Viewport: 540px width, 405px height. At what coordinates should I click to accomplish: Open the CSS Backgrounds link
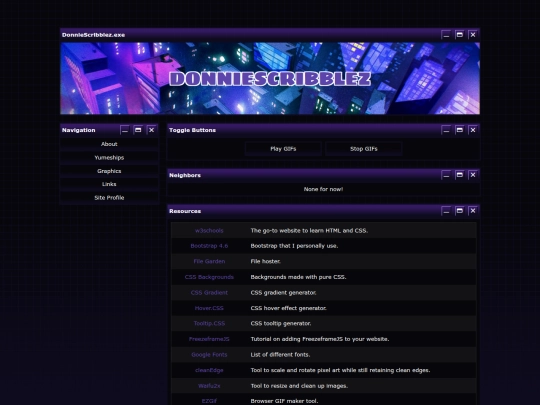pos(209,277)
